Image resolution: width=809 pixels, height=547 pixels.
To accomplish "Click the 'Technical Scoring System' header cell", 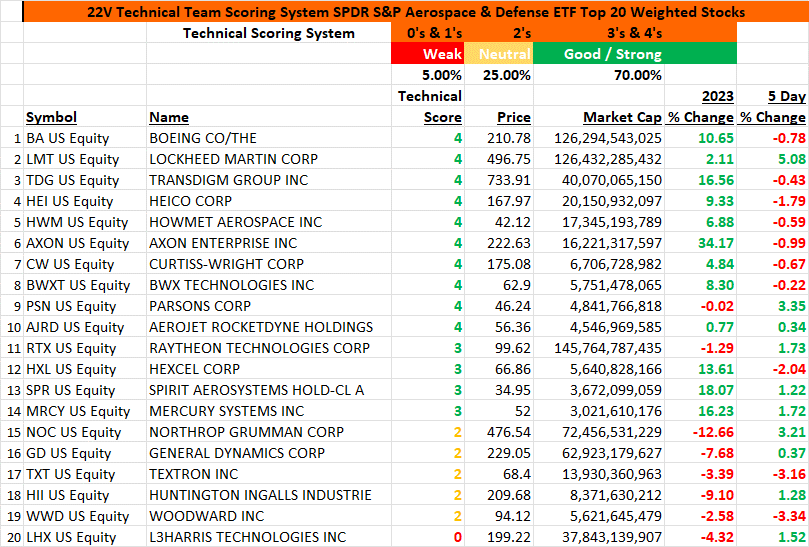I will click(x=269, y=33).
